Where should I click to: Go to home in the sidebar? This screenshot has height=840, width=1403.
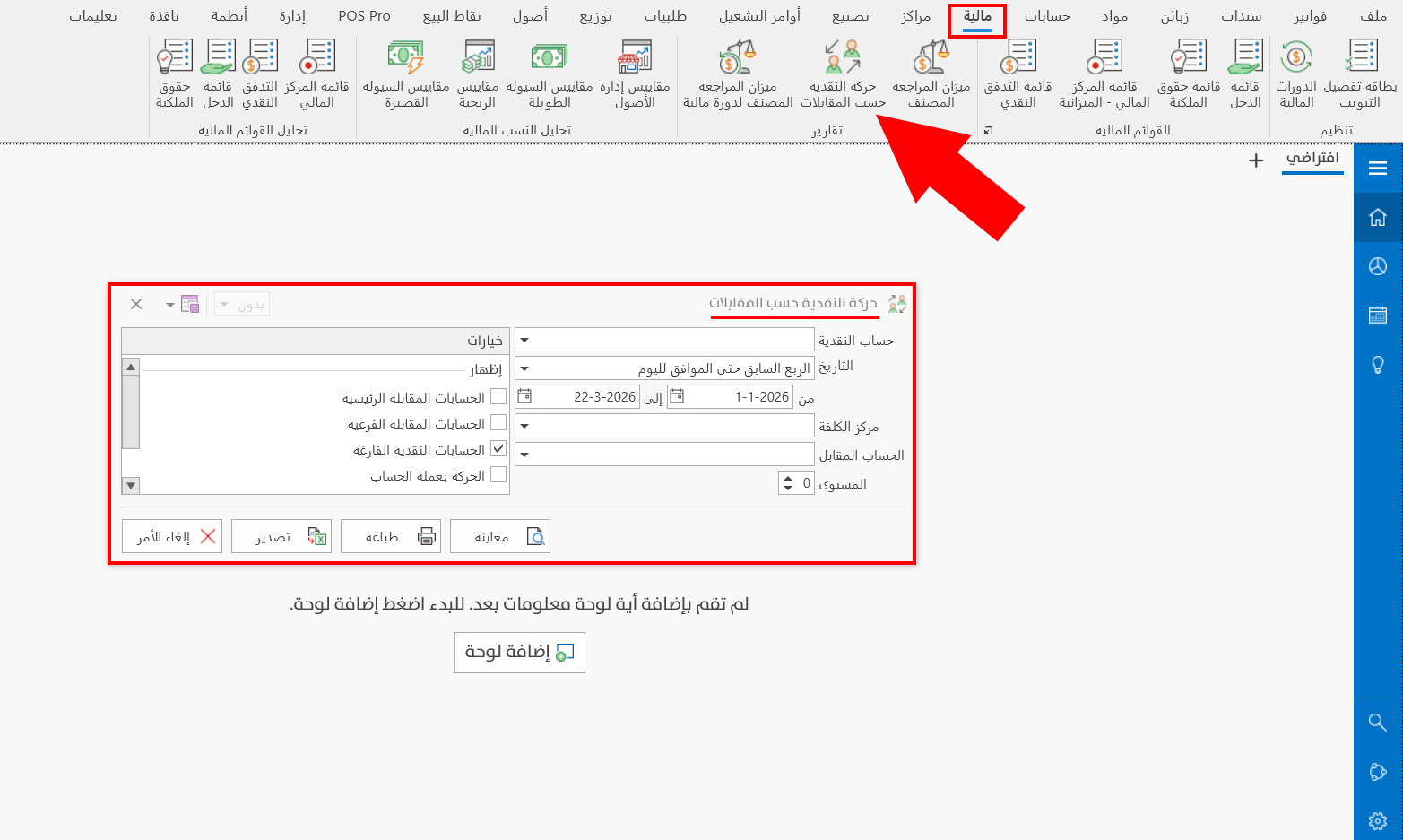(1378, 217)
